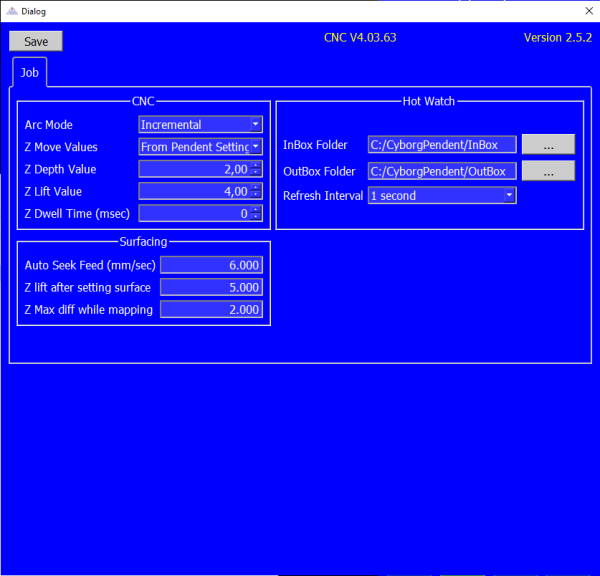
Task: Open the Z Move Values dropdown
Action: click(201, 147)
